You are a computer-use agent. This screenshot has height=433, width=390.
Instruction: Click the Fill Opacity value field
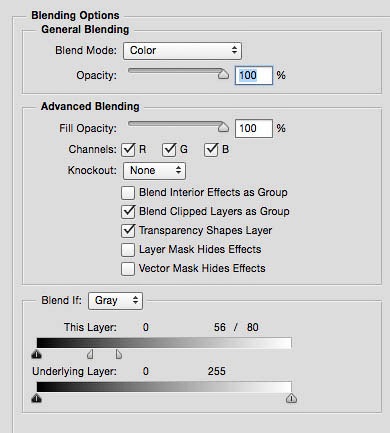(254, 128)
